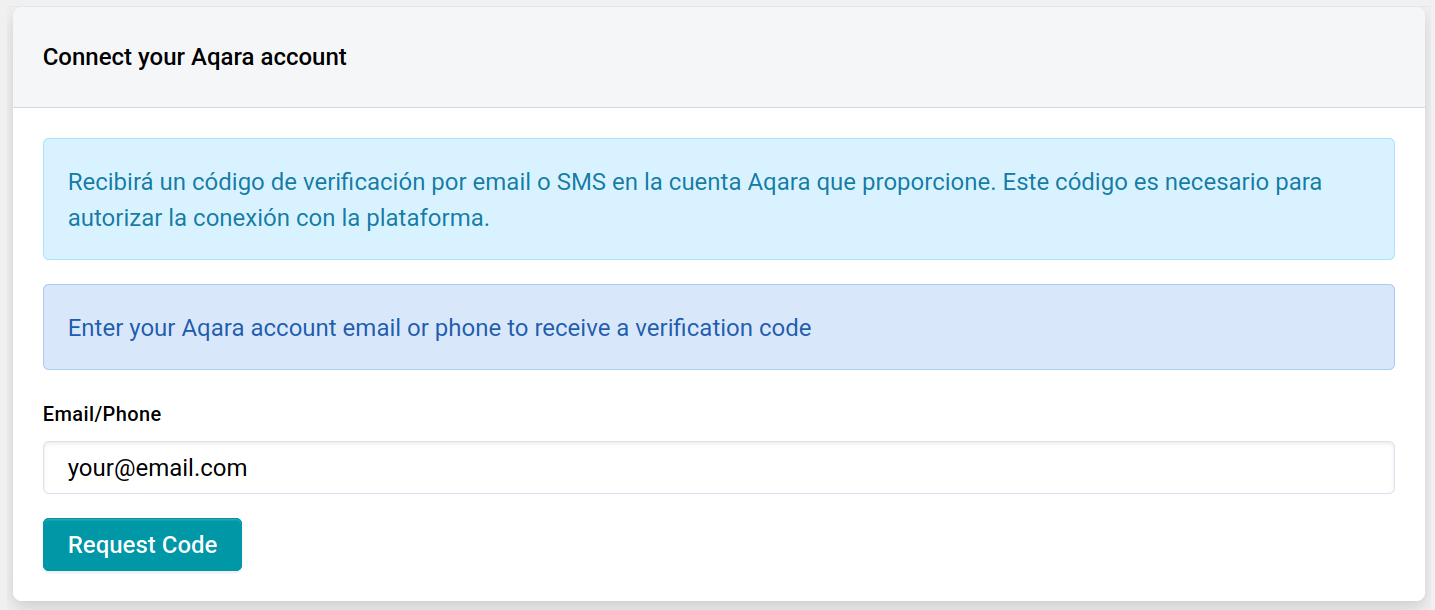Click the English instruction alert box
This screenshot has height=610, width=1435.
coord(718,327)
